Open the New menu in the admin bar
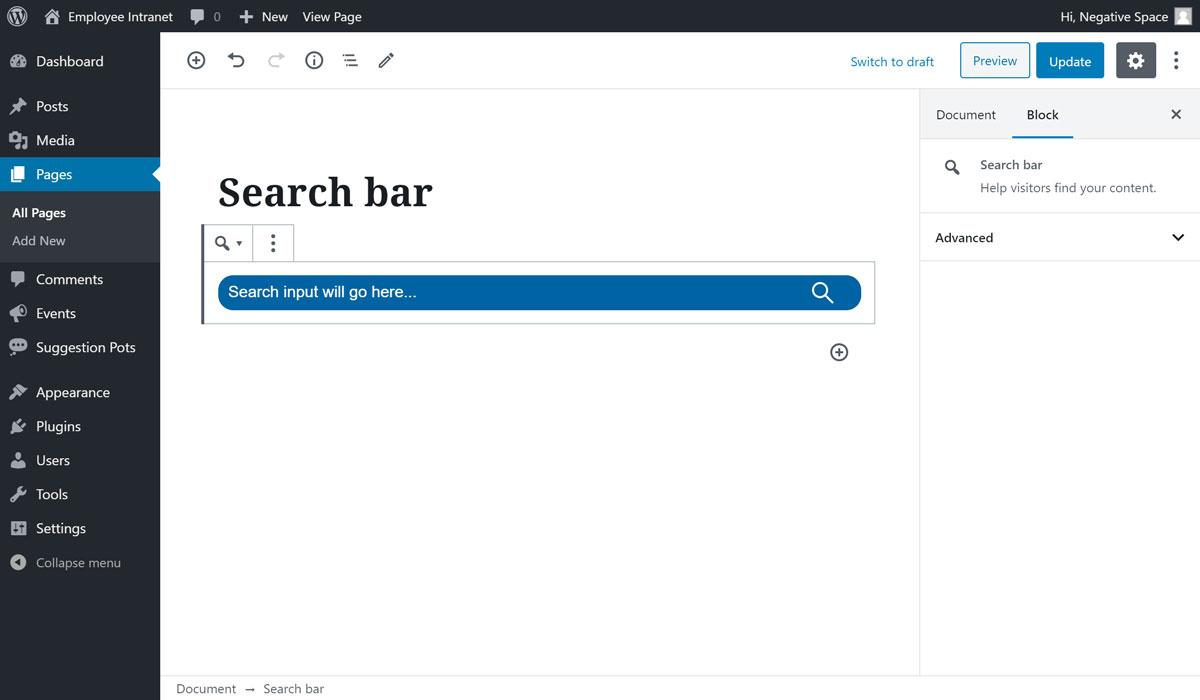Viewport: 1200px width, 700px height. point(263,16)
